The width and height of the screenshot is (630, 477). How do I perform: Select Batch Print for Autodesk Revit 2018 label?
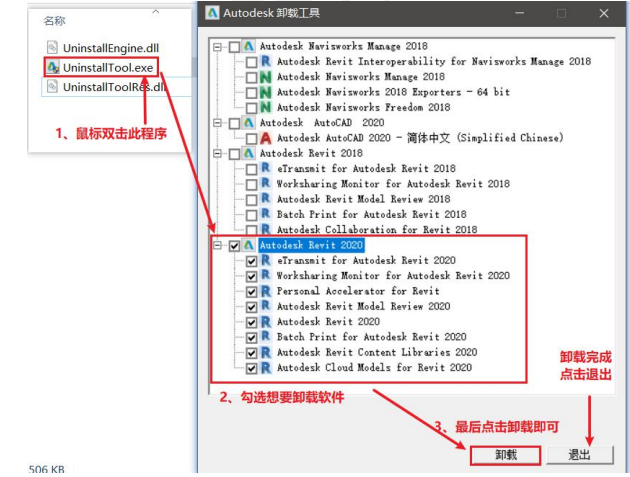(x=372, y=215)
